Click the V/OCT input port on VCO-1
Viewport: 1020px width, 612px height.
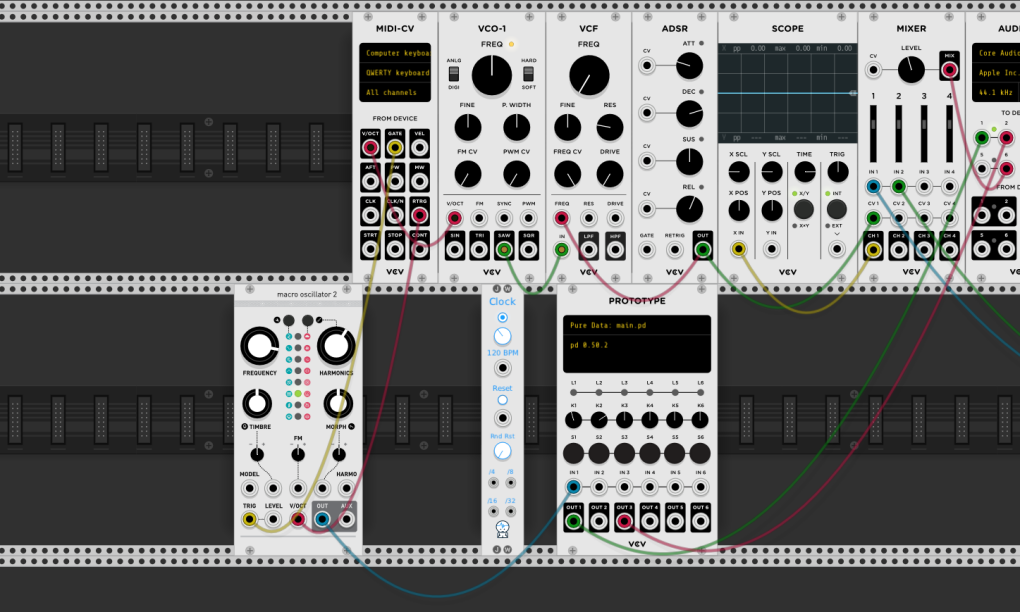(455, 219)
